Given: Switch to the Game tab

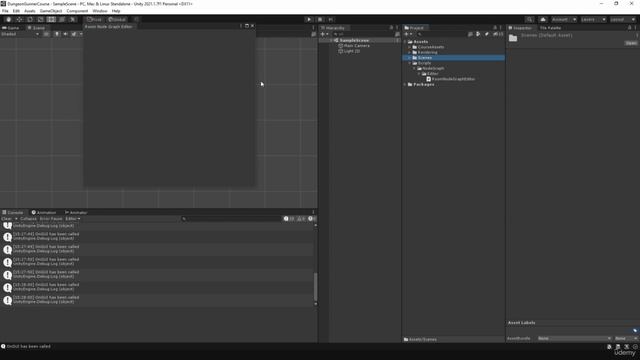Looking at the screenshot, I should coord(11,28).
